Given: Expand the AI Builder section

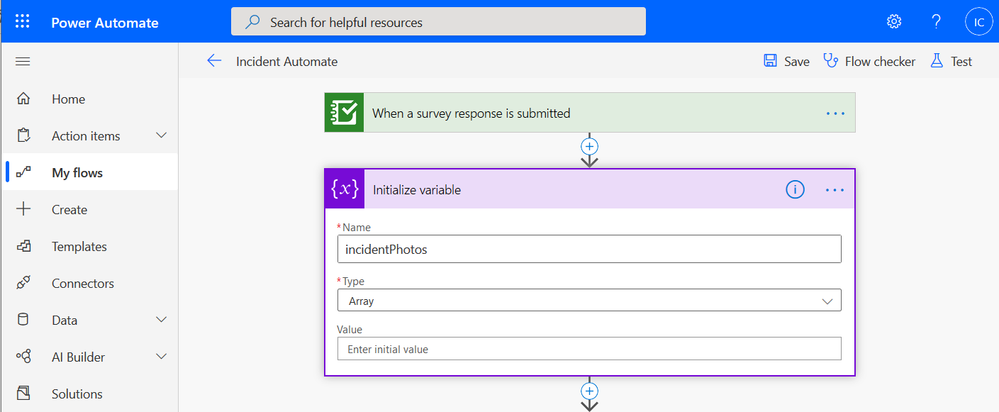Looking at the screenshot, I should point(162,357).
